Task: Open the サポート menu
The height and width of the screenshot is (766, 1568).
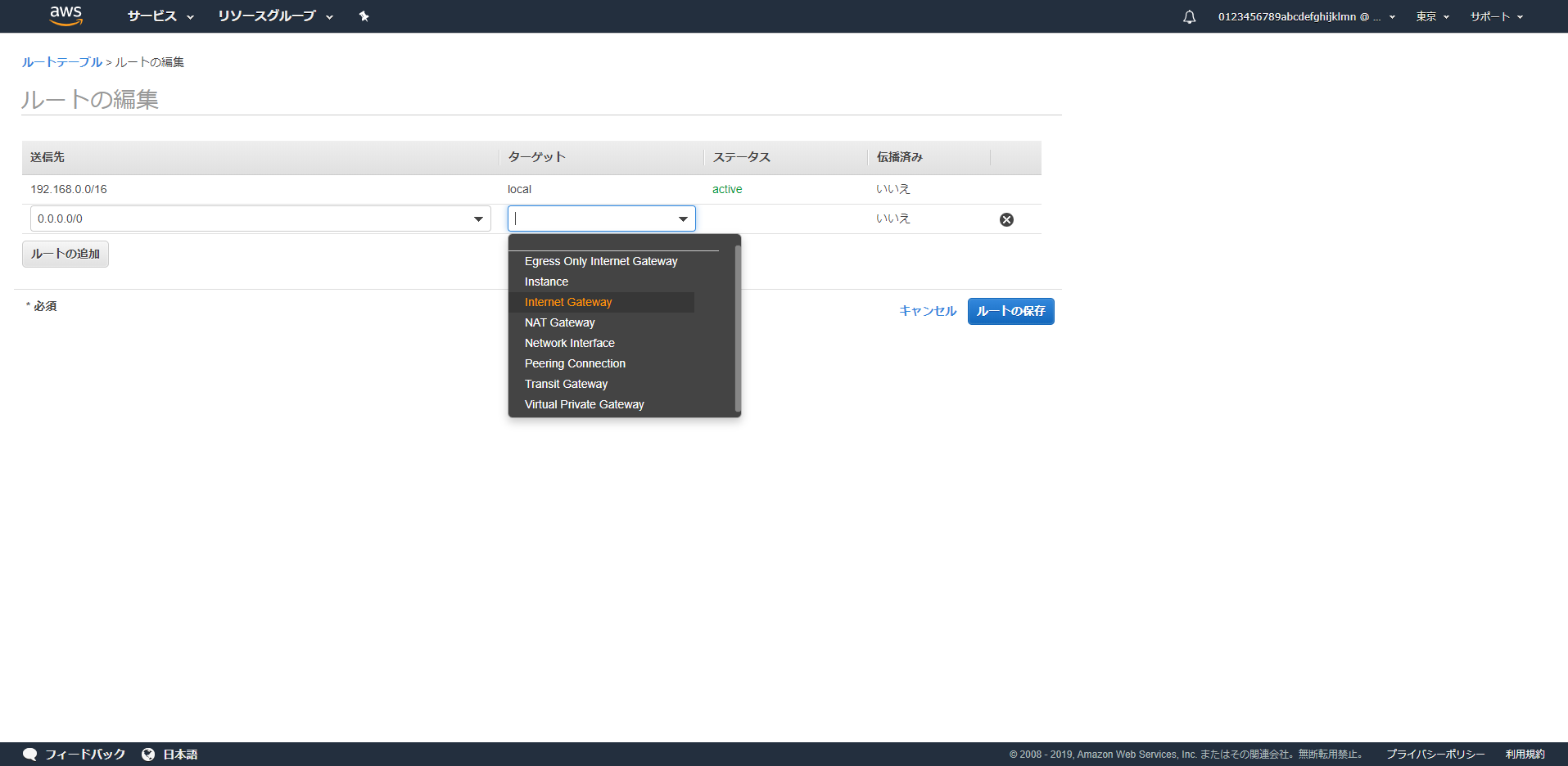Action: pos(1496,16)
